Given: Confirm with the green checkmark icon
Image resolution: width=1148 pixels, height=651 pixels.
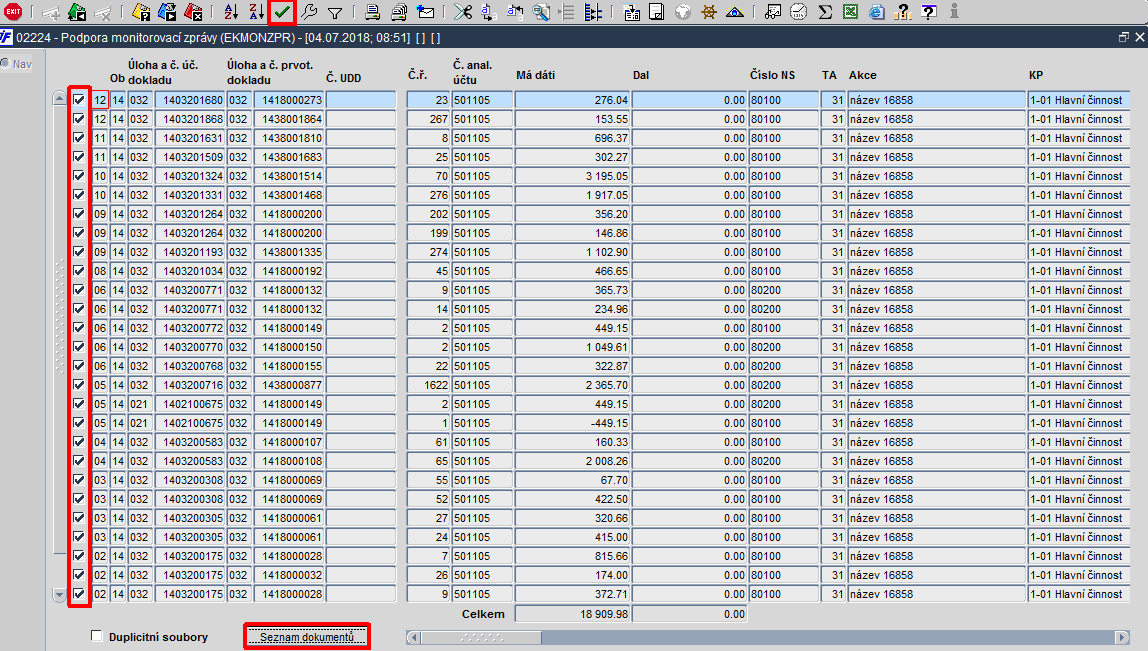Looking at the screenshot, I should tap(282, 12).
